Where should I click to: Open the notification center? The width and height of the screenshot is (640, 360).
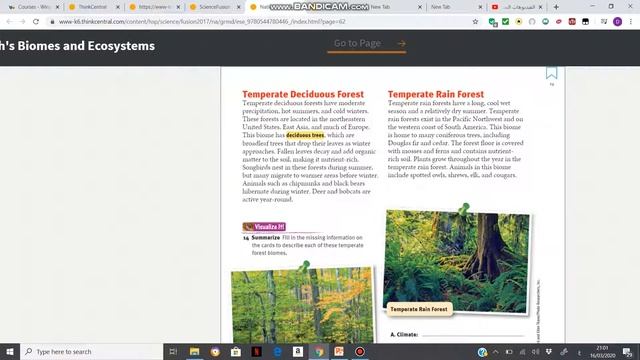click(627, 351)
